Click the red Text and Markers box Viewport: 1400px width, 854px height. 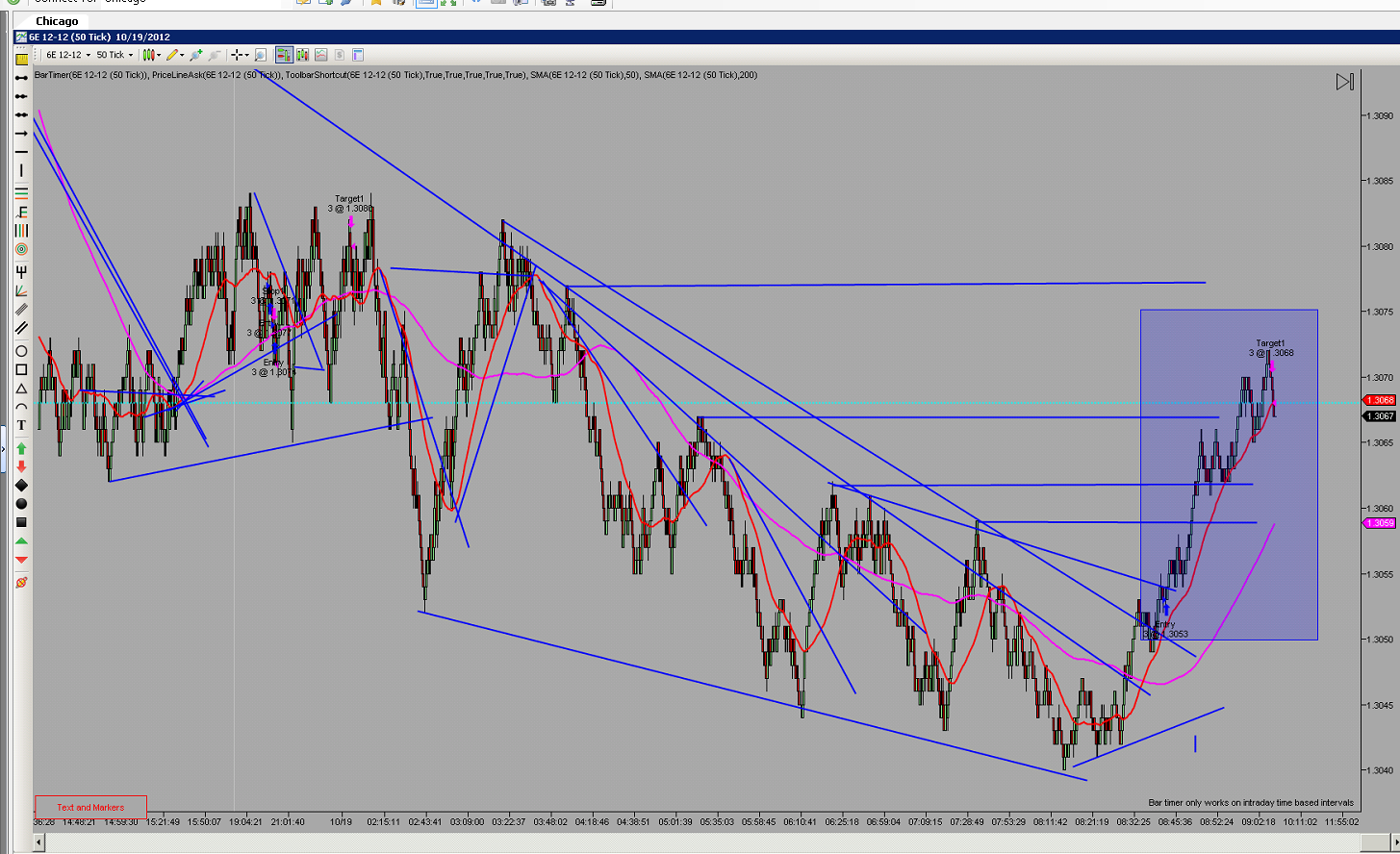coord(90,808)
